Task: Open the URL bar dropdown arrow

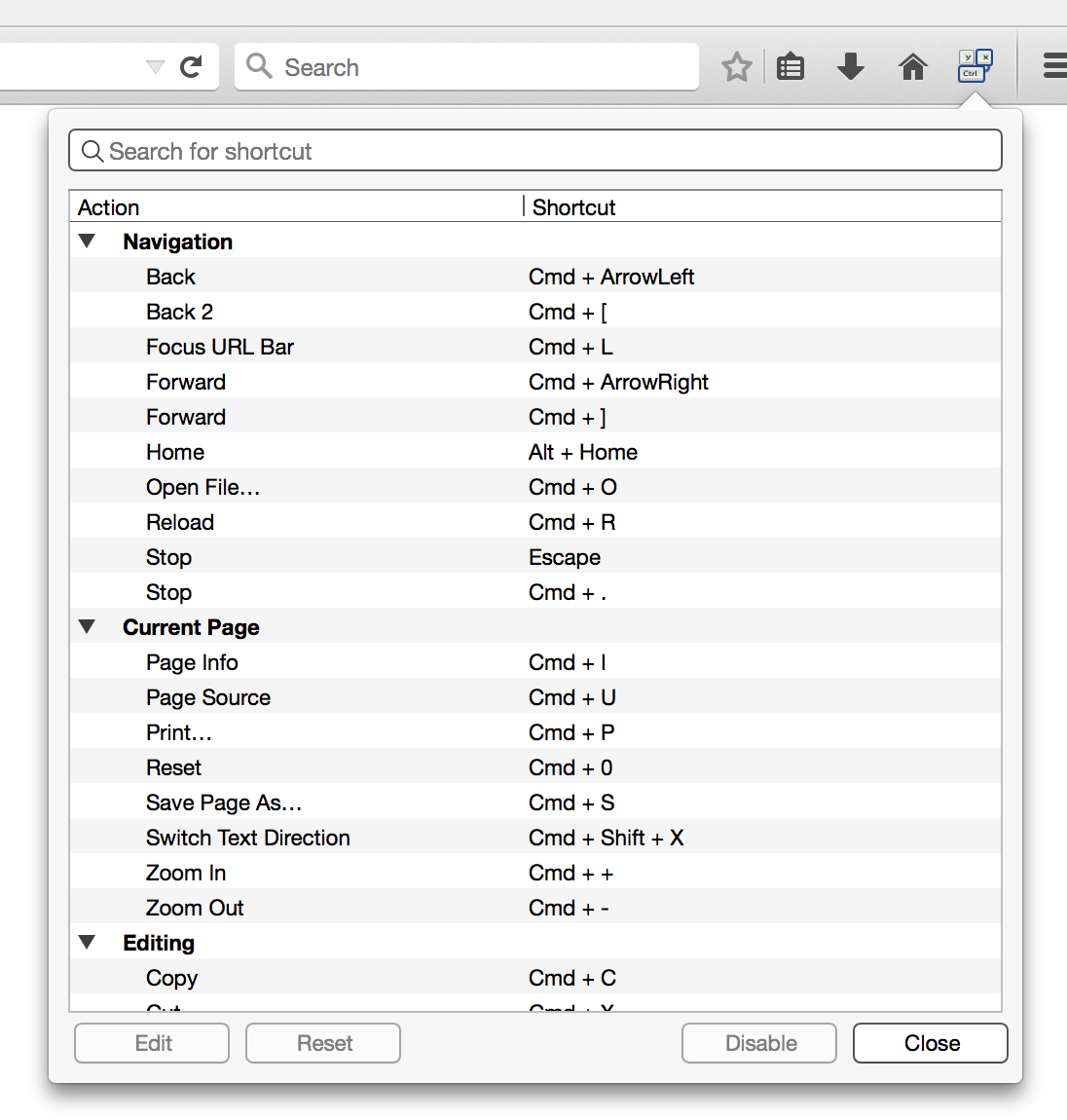Action: click(x=155, y=66)
